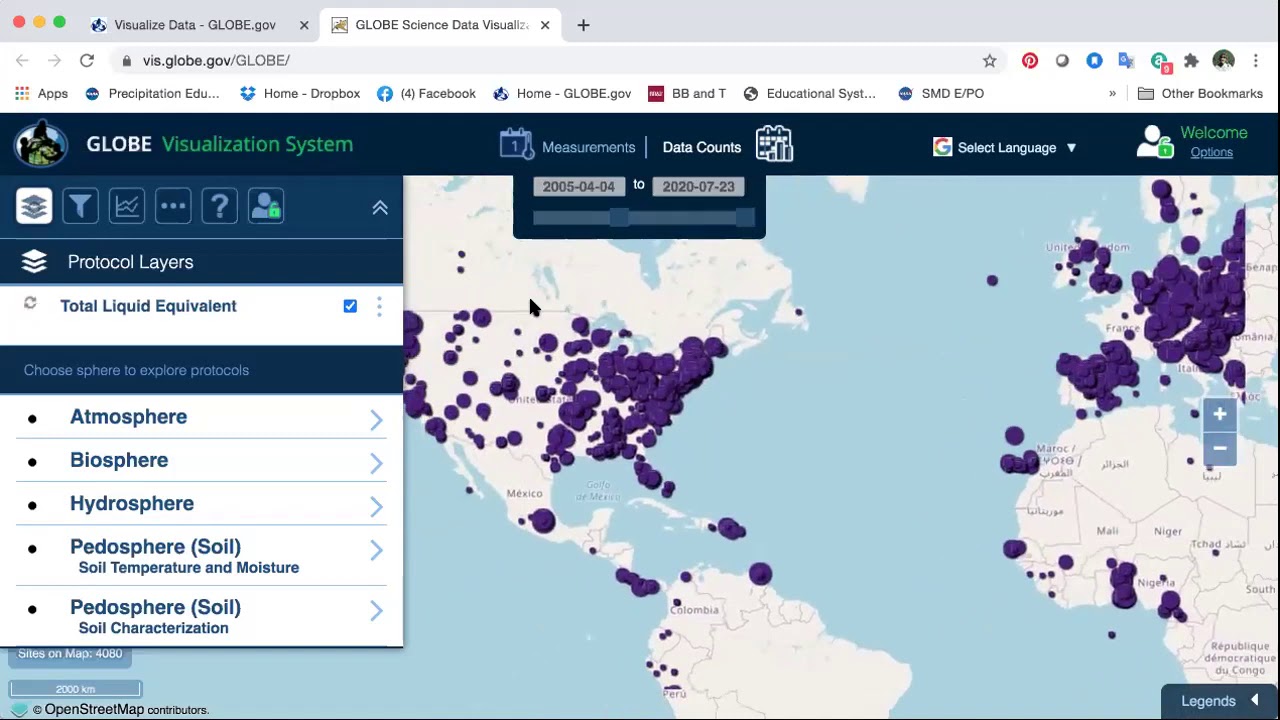Uncheck the Total Liquid Equivalent layer checkbox
This screenshot has height=720, width=1280.
[350, 306]
